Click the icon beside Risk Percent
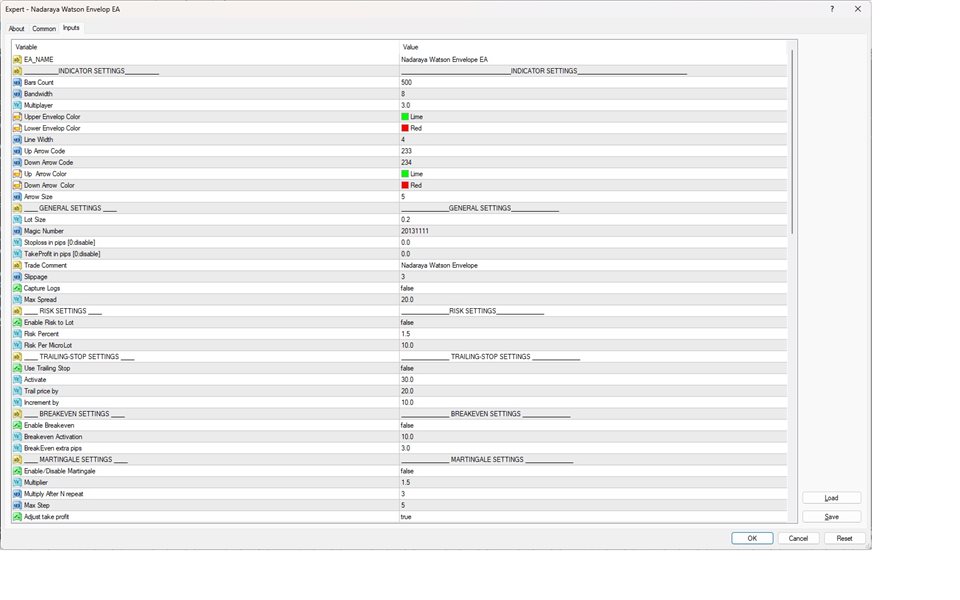Viewport: 960px width, 600px height. [x=17, y=334]
